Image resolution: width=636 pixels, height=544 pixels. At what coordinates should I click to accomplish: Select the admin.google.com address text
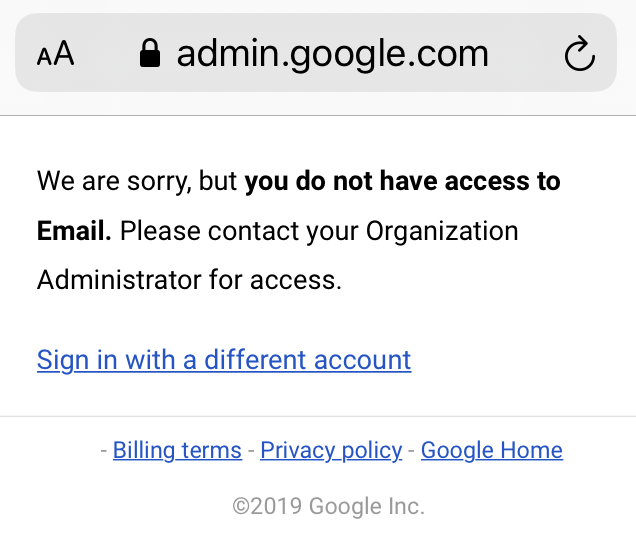[x=333, y=54]
